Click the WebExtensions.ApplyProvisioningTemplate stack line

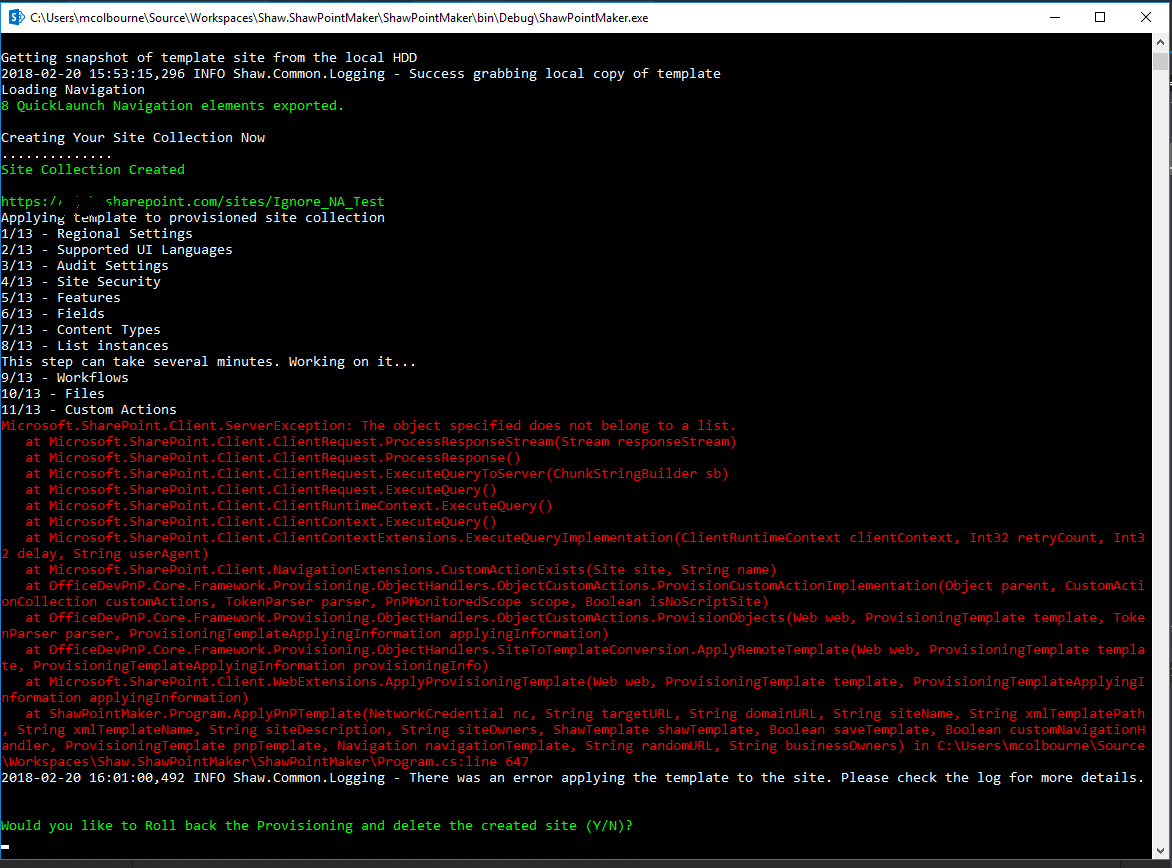(573, 689)
